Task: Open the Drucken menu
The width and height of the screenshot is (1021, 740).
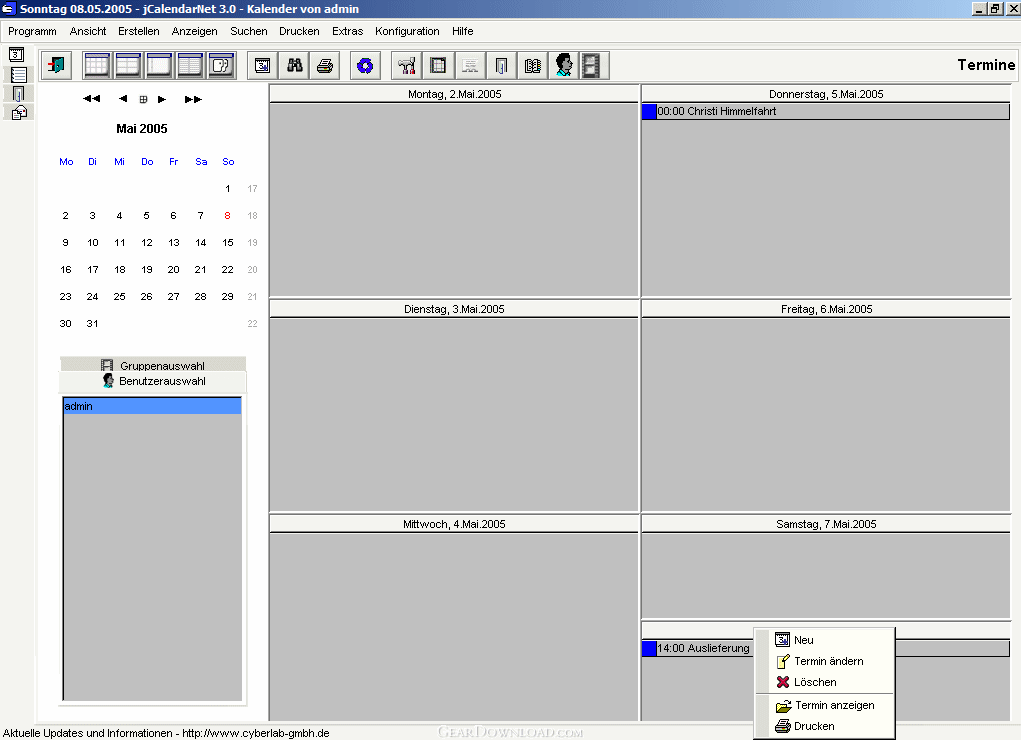Action: [x=300, y=31]
